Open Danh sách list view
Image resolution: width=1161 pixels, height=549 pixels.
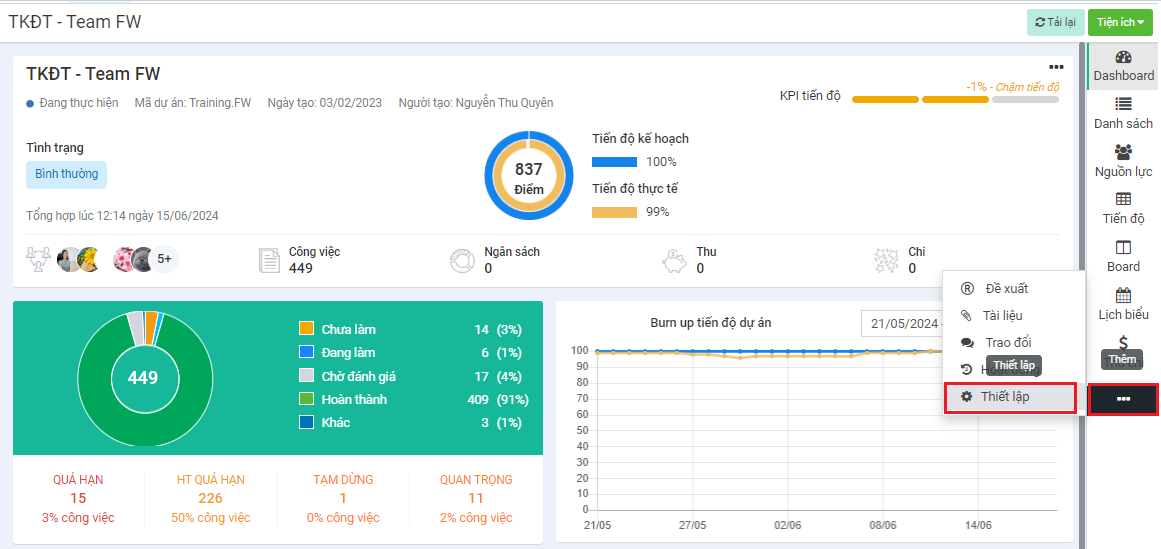[1123, 113]
